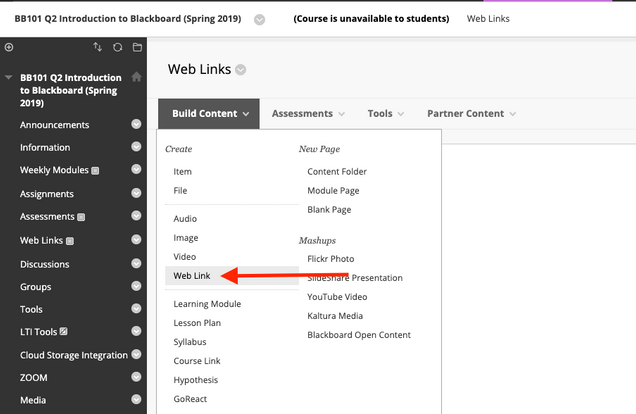
Task: Open options chevron next to Announcements
Action: 136,124
